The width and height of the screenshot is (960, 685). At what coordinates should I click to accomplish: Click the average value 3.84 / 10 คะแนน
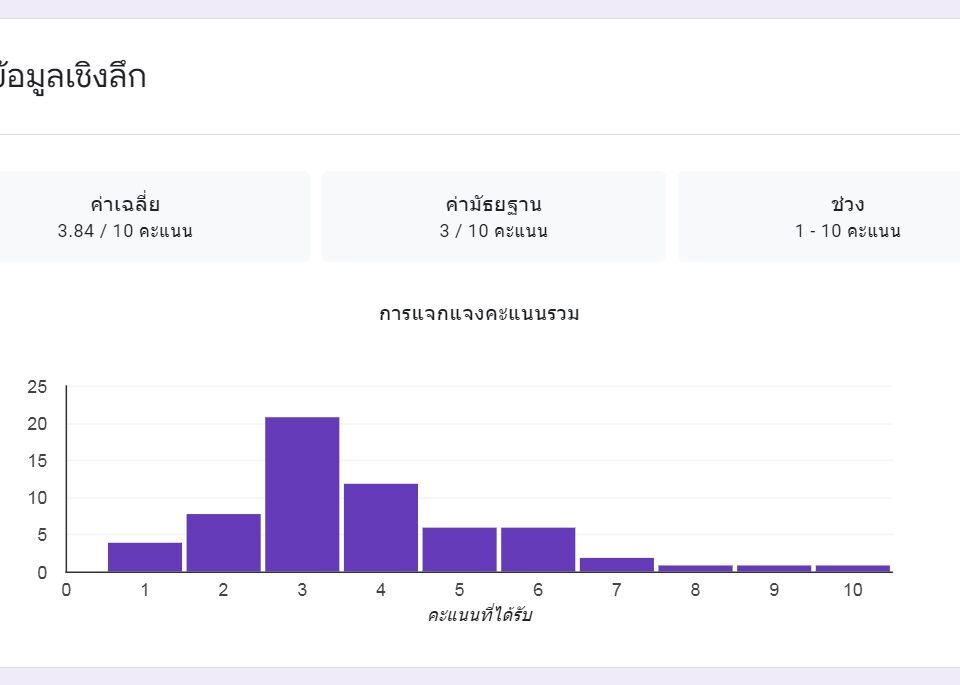pyautogui.click(x=125, y=231)
